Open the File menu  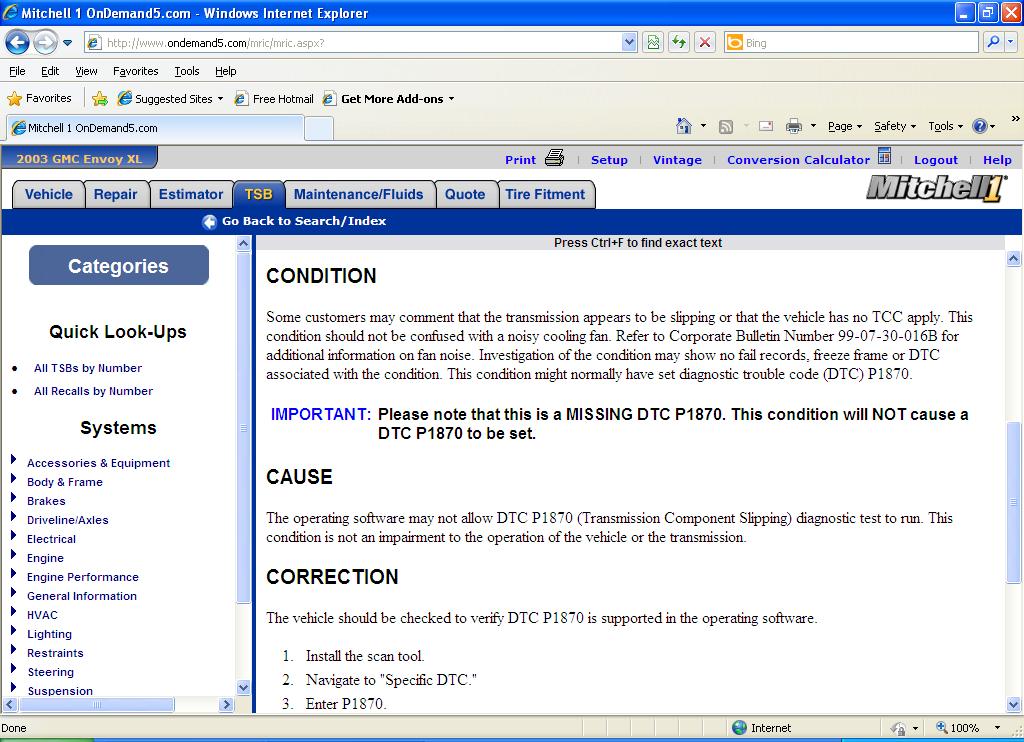click(17, 71)
